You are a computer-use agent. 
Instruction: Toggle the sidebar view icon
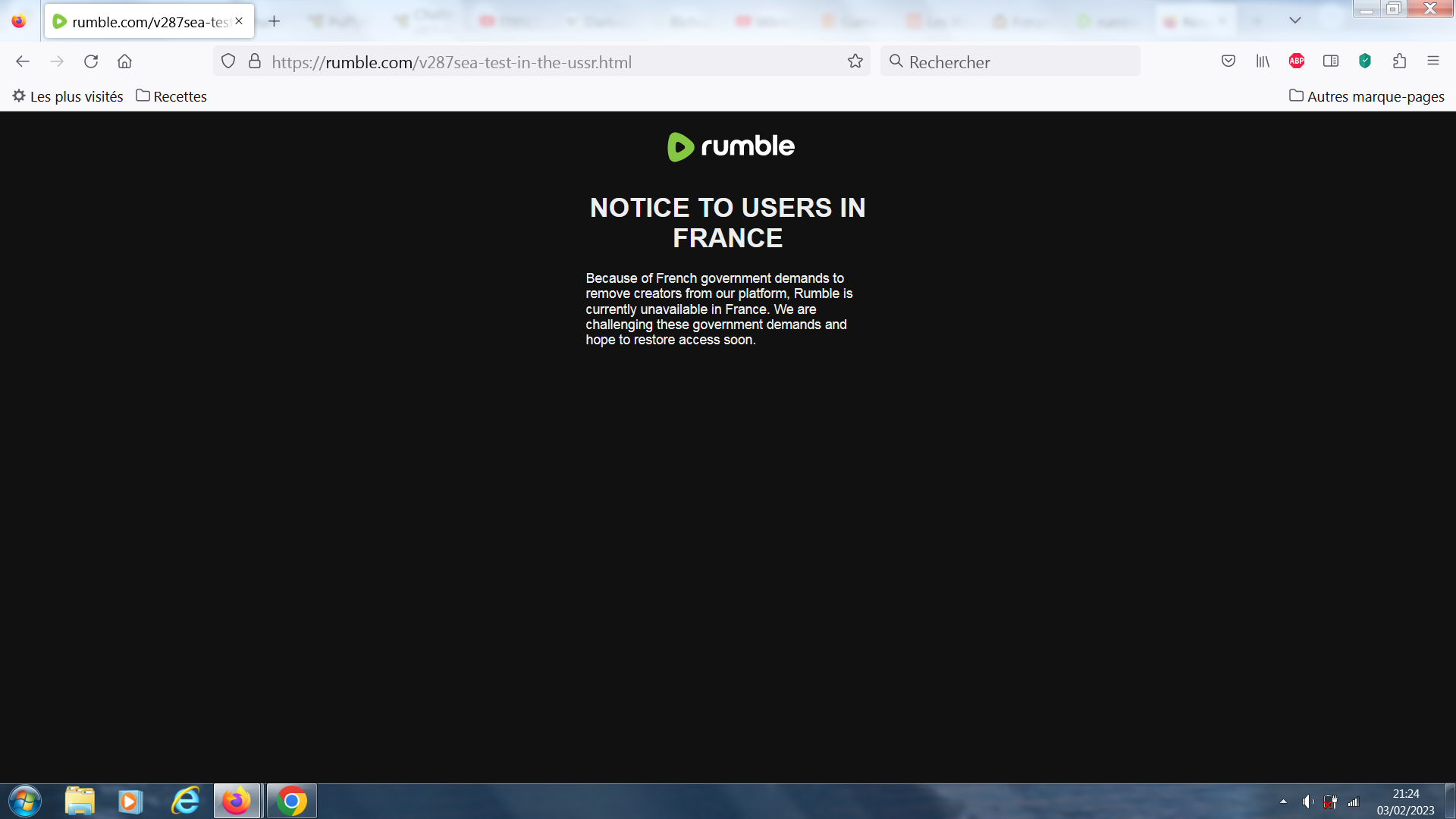1331,61
